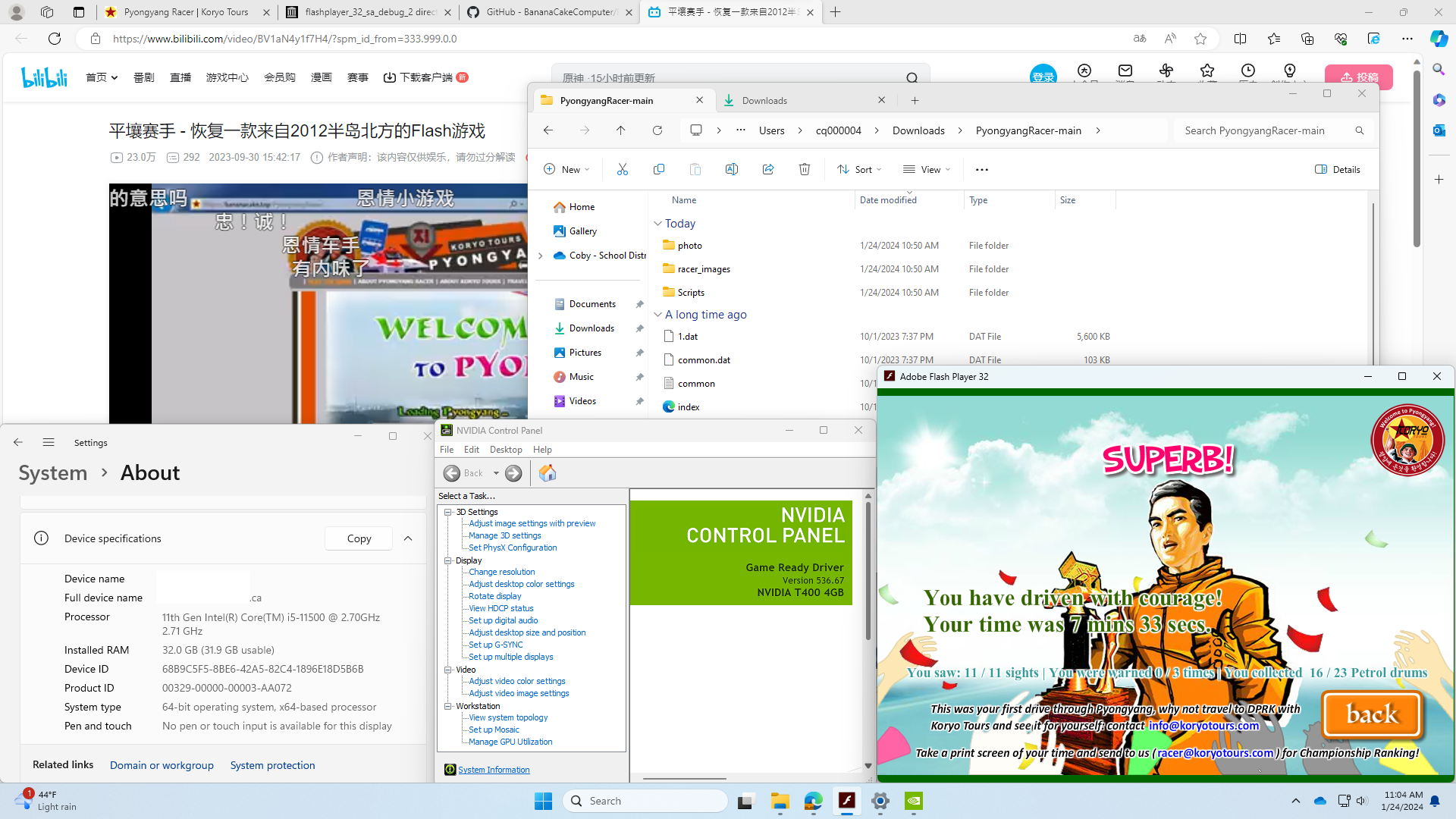
Task: Add page to favorites star in Edge address bar
Action: [x=1200, y=39]
